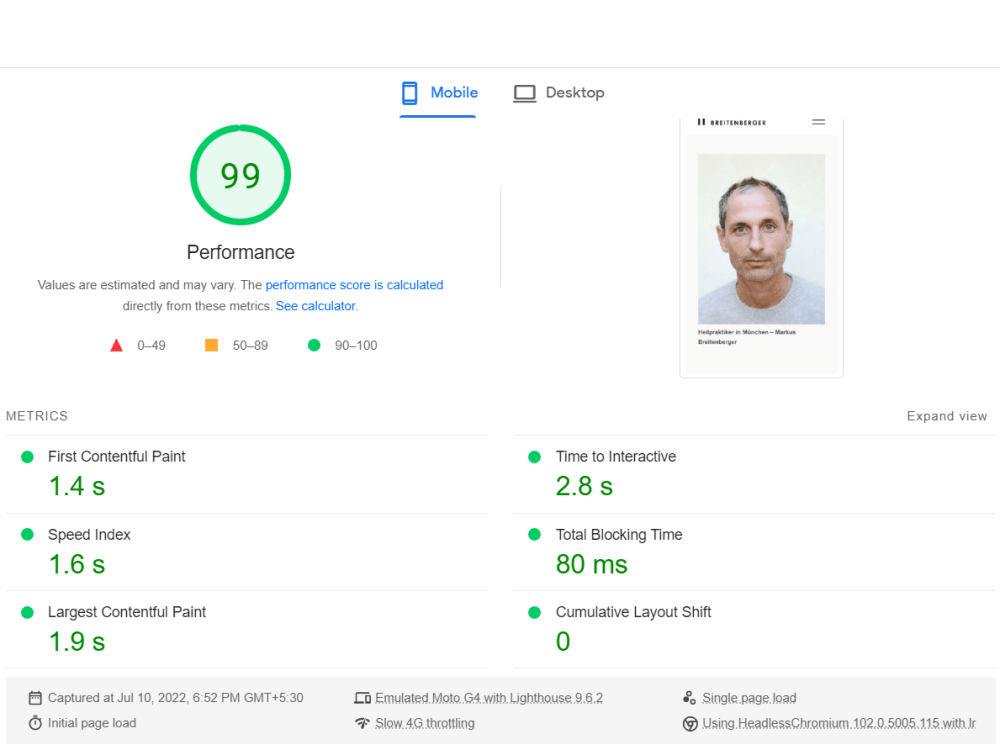Click the Cumulative Layout Shift value 0
Viewport: 1000px width, 750px height.
563,642
